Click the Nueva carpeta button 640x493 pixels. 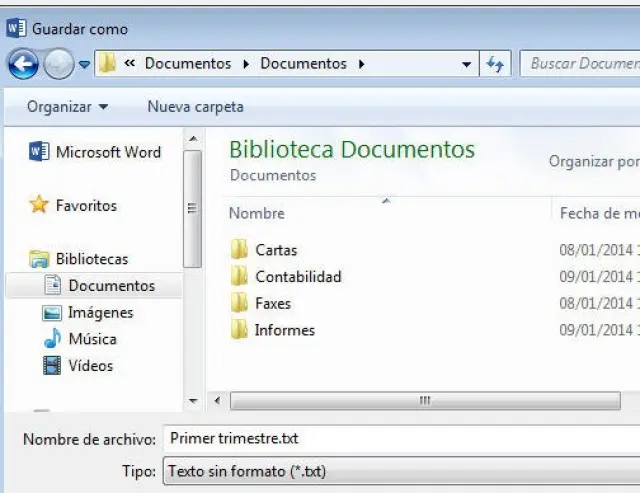pyautogui.click(x=195, y=106)
